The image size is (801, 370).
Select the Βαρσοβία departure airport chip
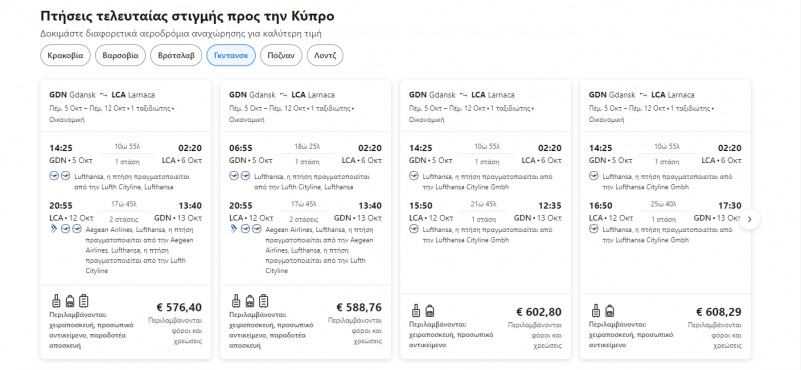pyautogui.click(x=121, y=56)
